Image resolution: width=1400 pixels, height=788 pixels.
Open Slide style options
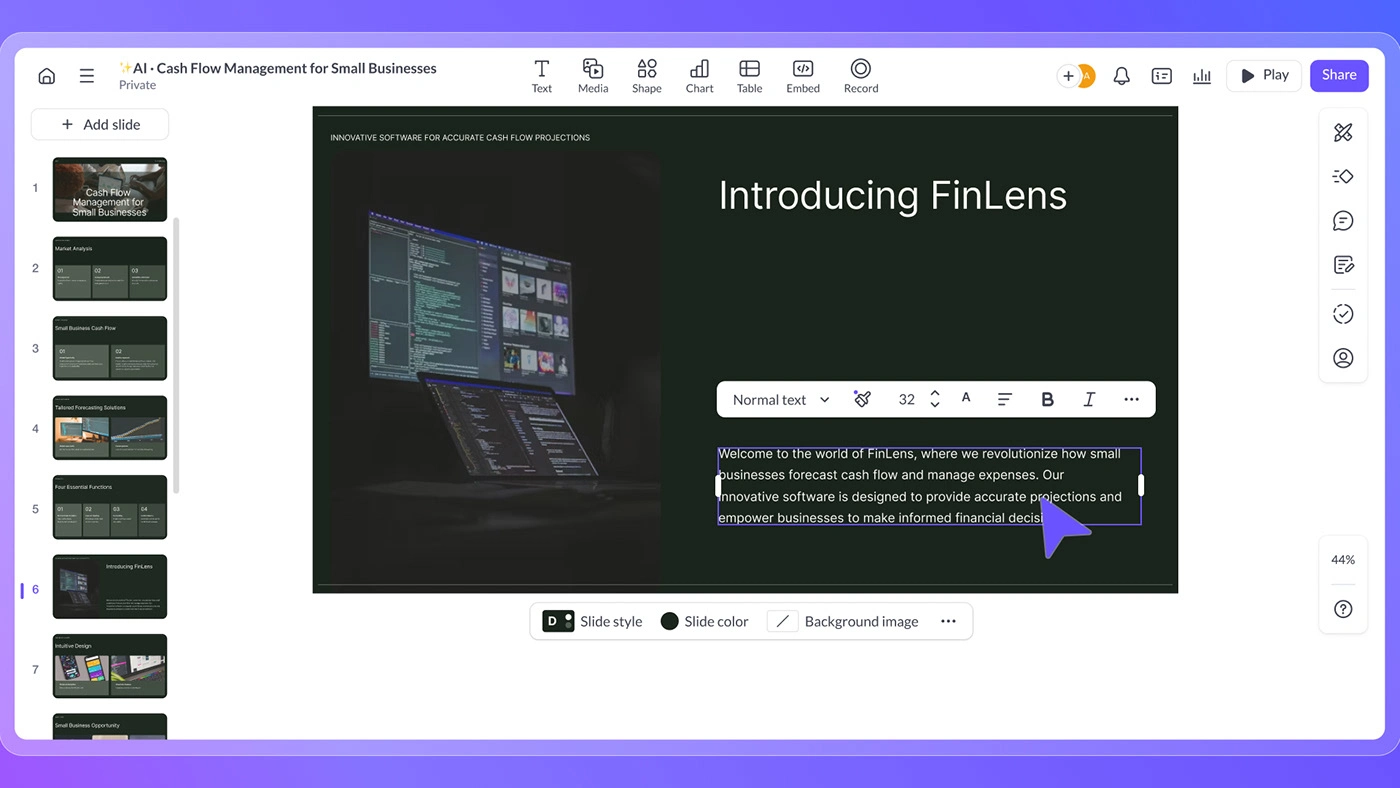(593, 621)
